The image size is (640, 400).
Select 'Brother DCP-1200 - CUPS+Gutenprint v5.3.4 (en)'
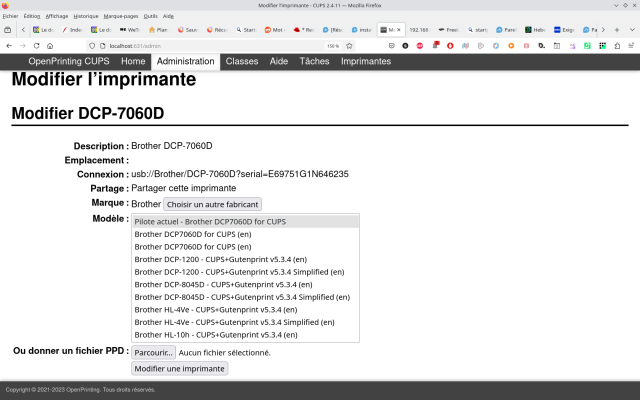[x=245, y=259]
